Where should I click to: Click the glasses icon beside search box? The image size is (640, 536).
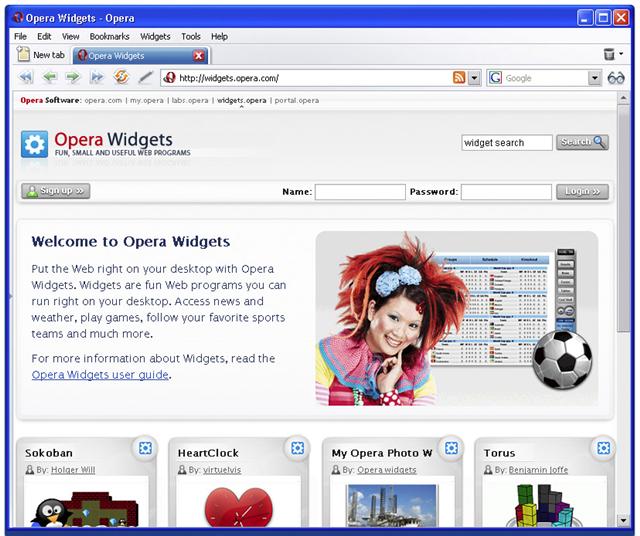616,78
